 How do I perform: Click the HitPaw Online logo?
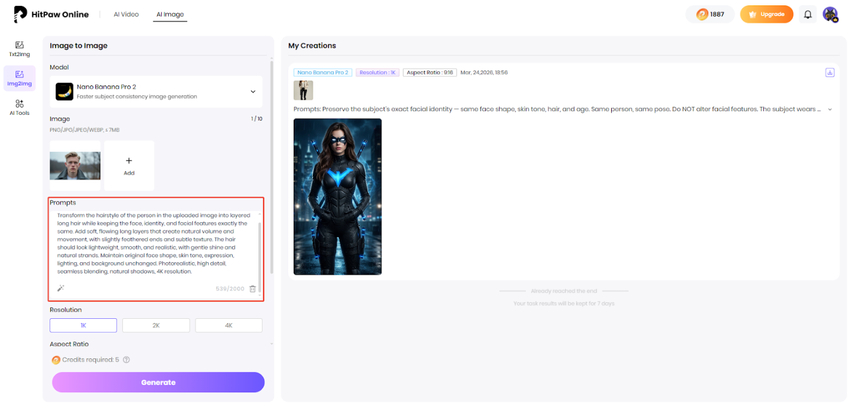(x=51, y=15)
